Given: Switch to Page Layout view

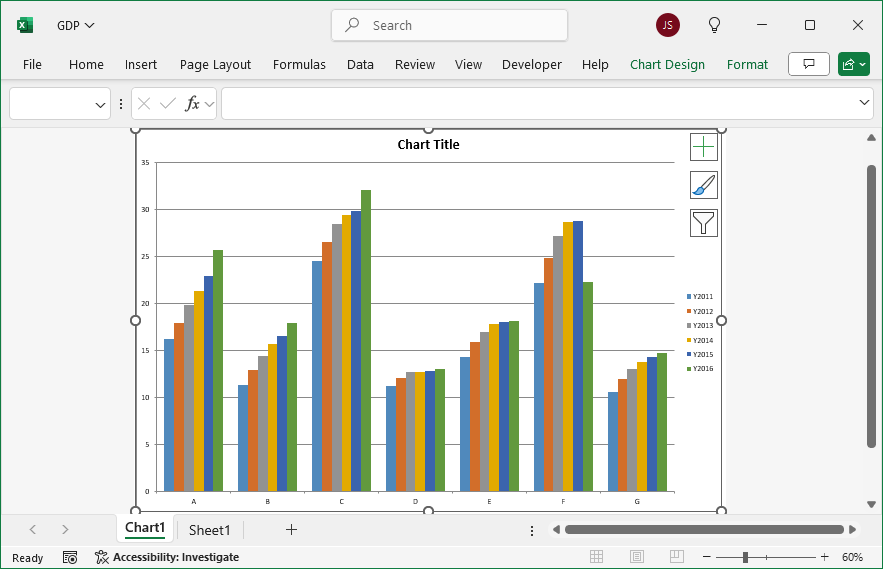Looking at the screenshot, I should pos(637,557).
